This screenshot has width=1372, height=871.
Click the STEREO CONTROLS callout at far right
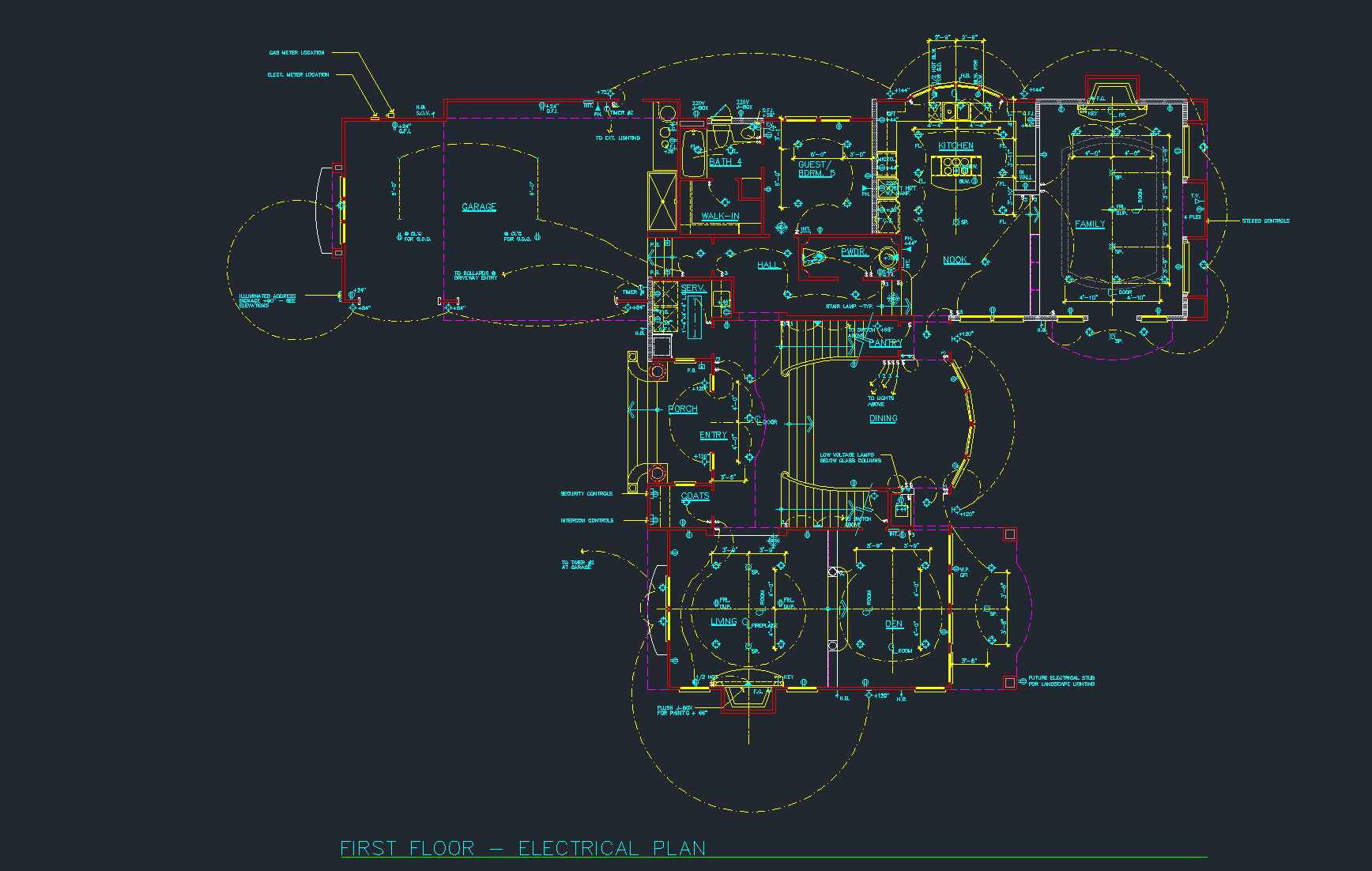(x=1266, y=221)
